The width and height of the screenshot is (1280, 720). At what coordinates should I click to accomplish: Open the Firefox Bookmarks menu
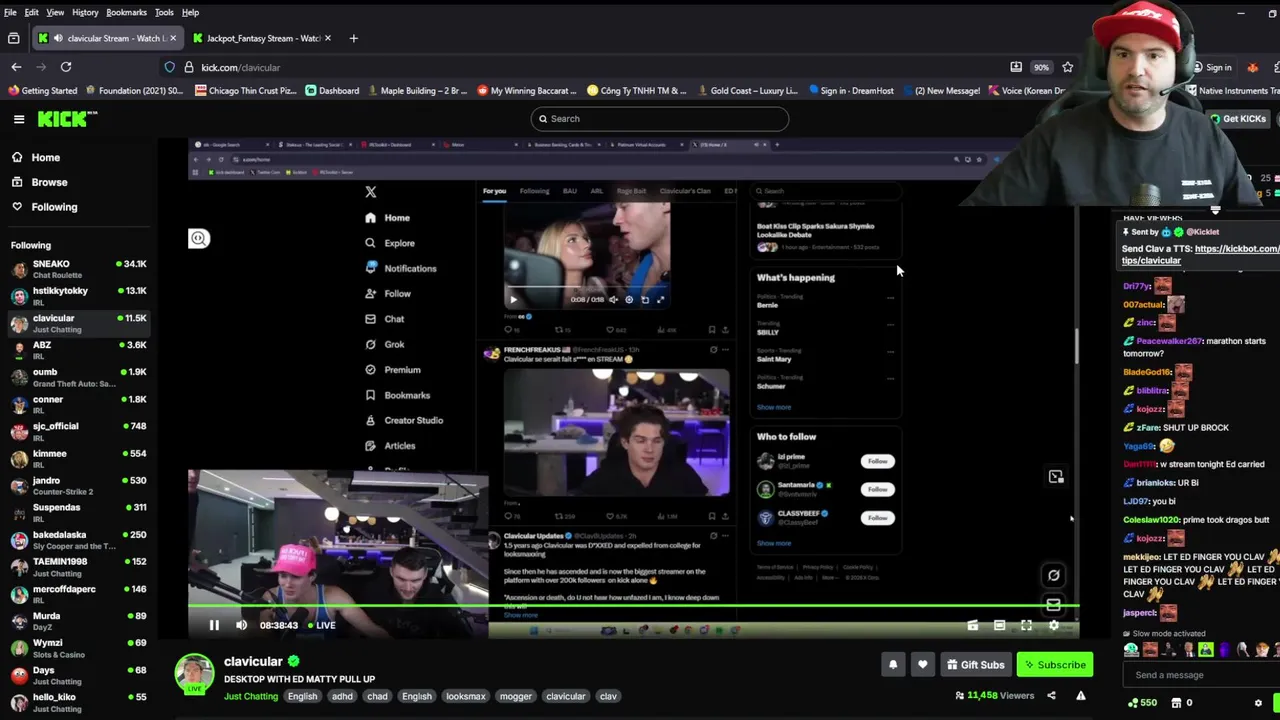click(126, 12)
